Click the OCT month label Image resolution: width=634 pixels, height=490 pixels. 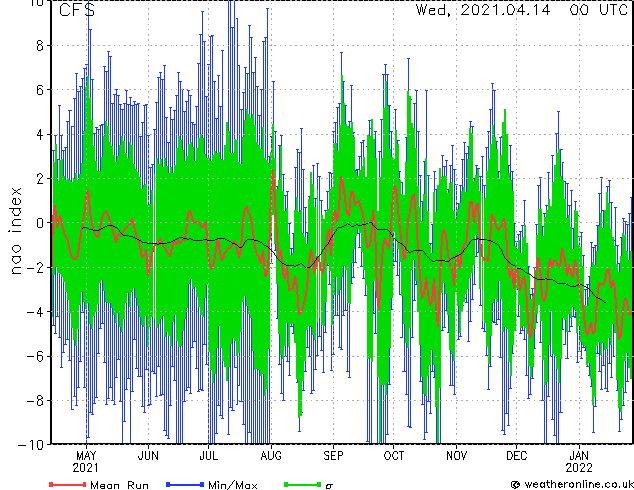pos(394,456)
